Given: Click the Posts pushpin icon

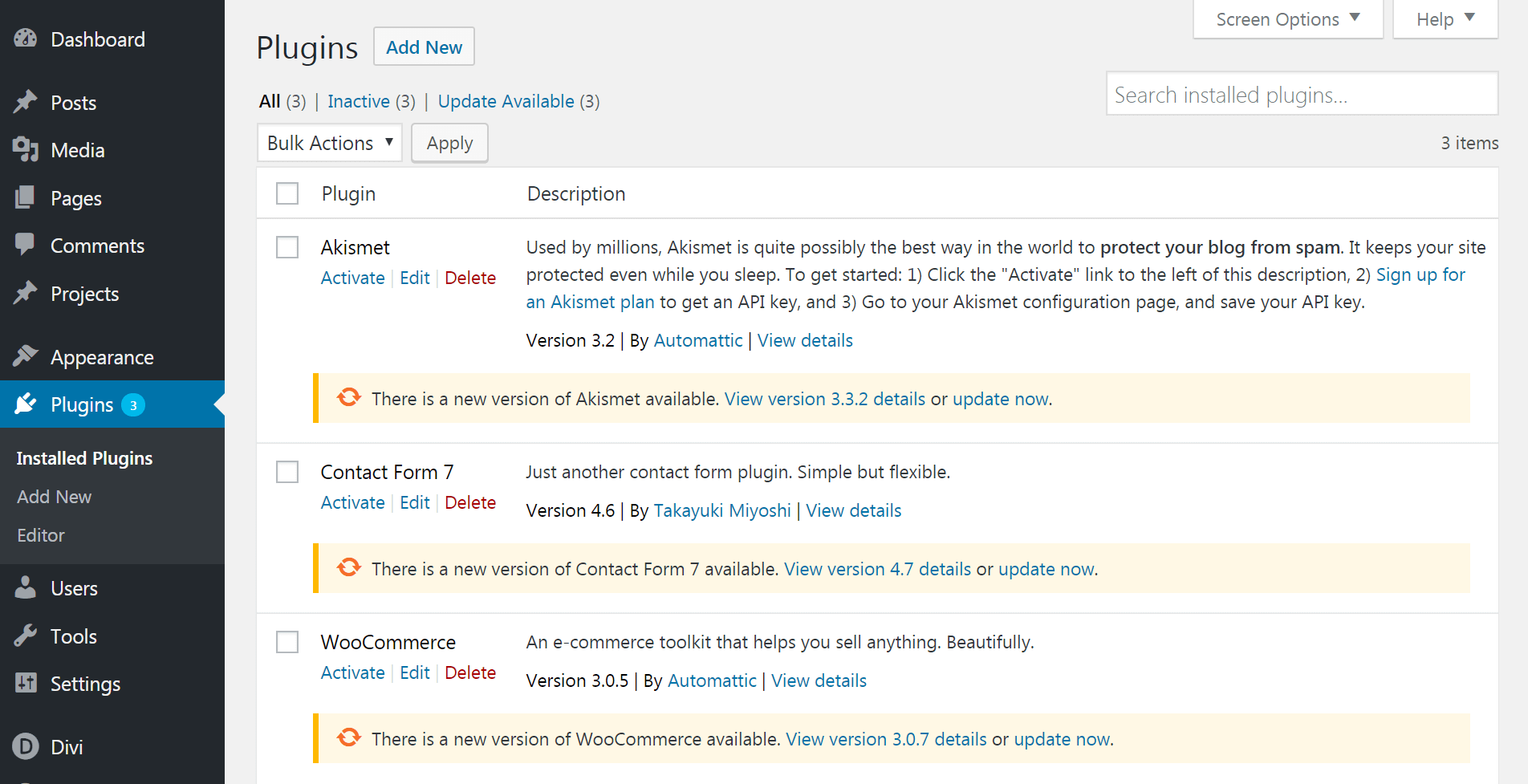Looking at the screenshot, I should point(26,102).
